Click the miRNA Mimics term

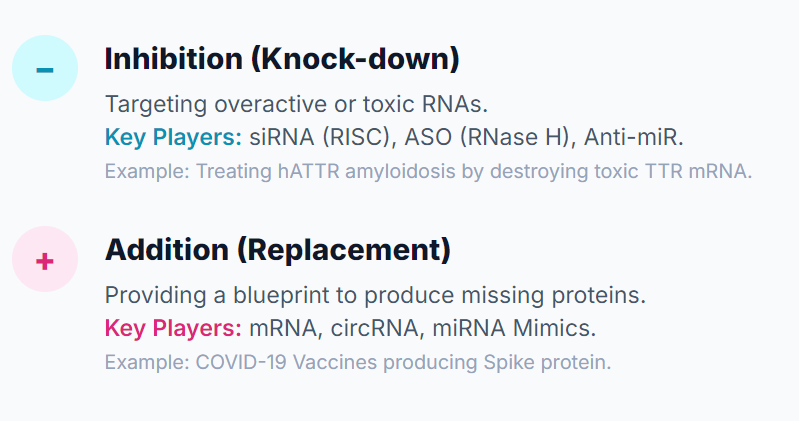[x=514, y=328]
